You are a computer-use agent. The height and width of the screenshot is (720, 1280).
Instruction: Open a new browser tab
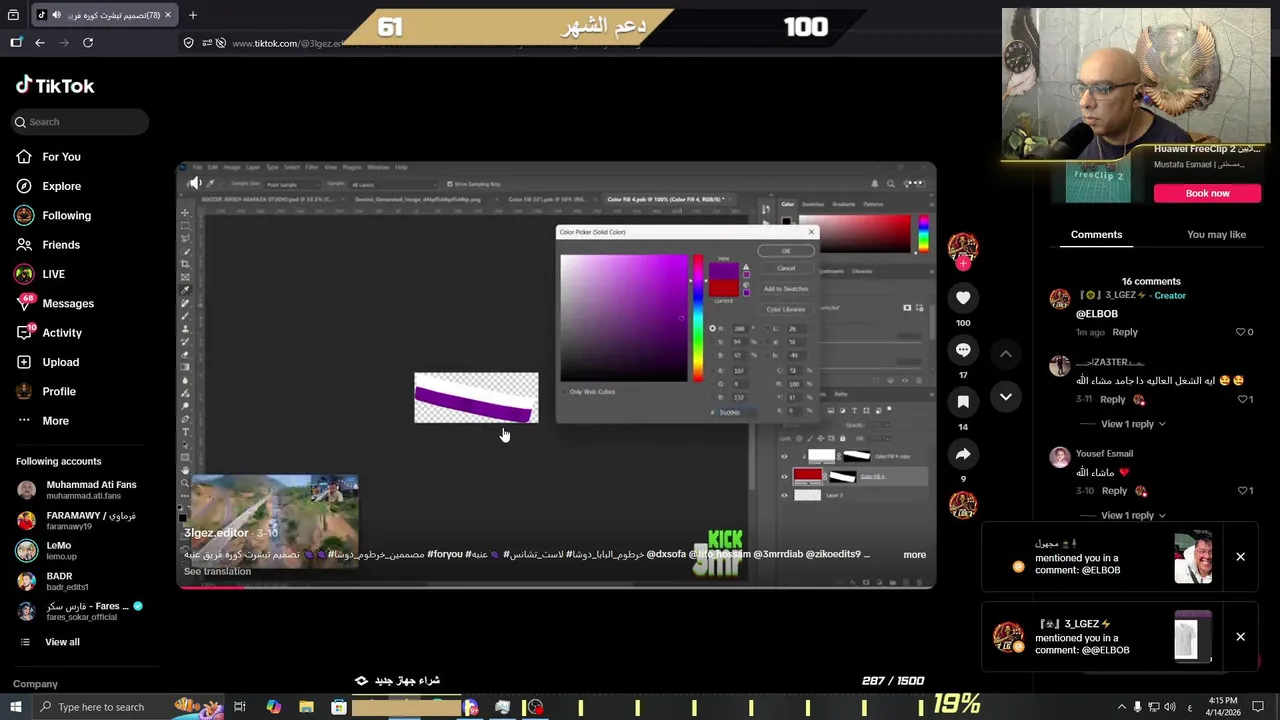point(193,15)
